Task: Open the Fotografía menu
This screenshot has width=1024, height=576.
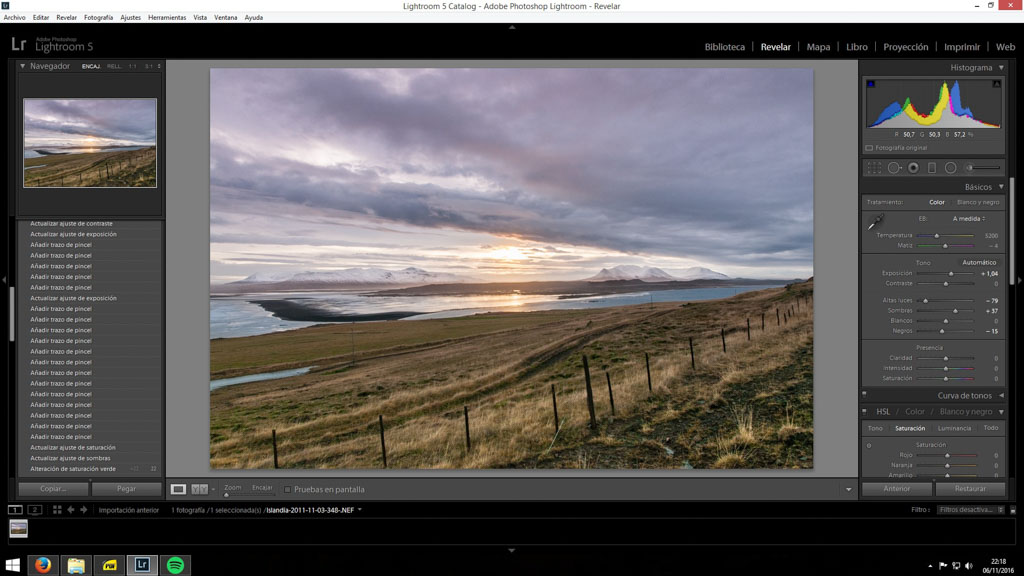Action: point(98,18)
